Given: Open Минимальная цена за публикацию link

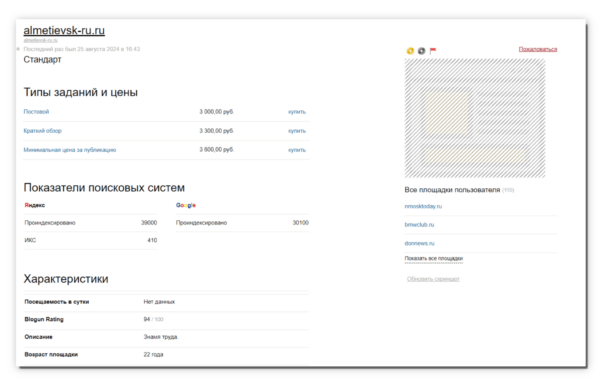Looking at the screenshot, I should point(70,150).
